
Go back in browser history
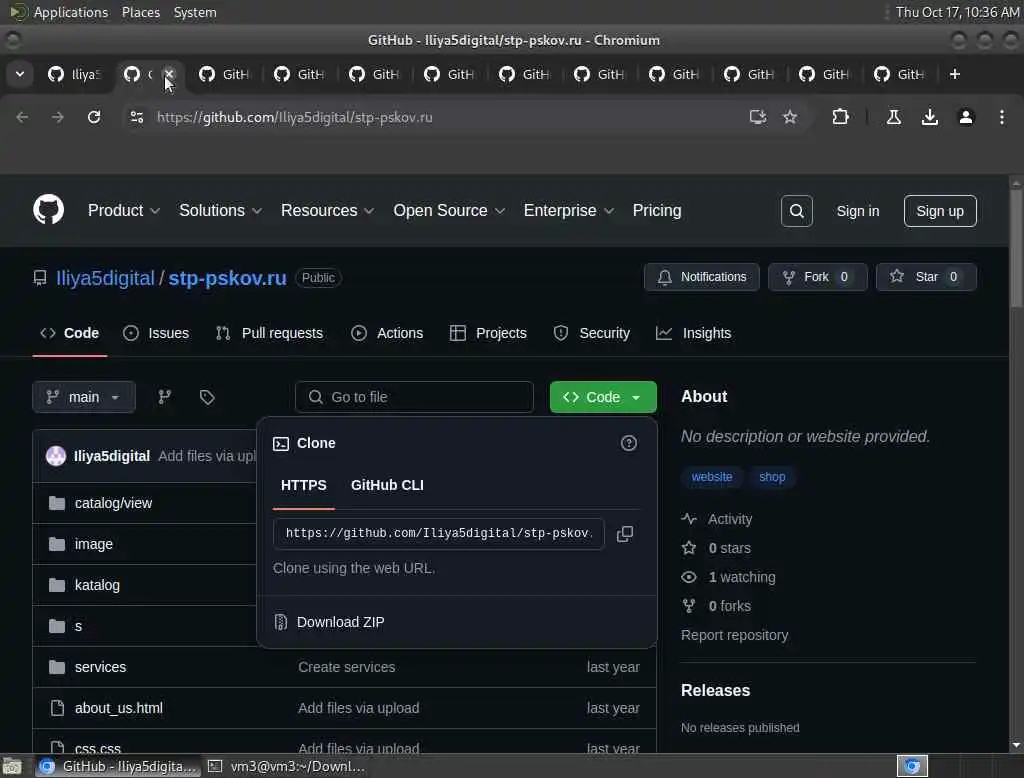[22, 117]
